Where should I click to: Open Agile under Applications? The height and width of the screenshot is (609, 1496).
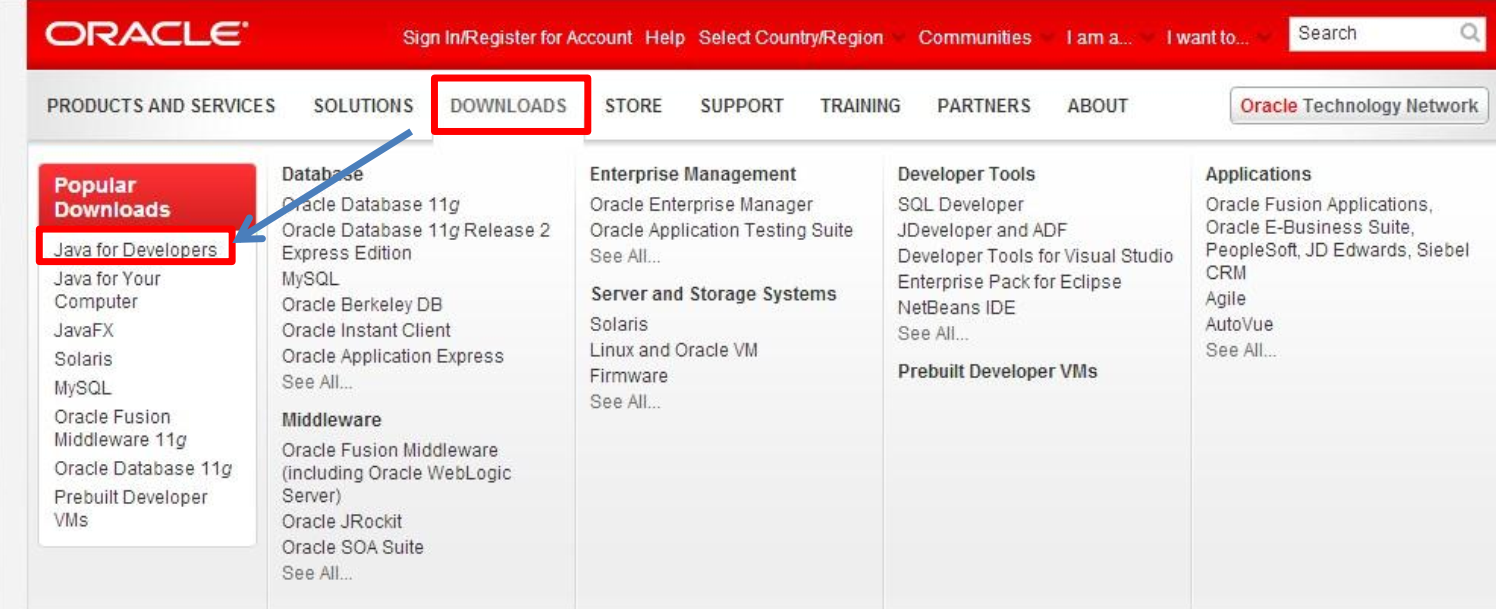pos(1225,299)
